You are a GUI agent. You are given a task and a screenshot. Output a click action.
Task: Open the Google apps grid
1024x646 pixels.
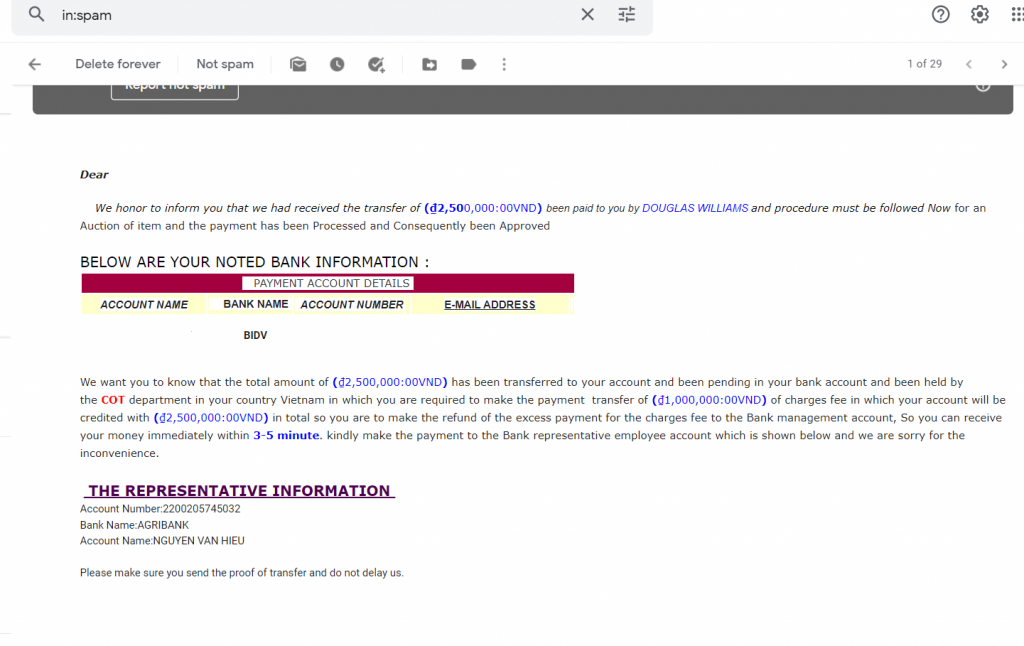pyautogui.click(x=1017, y=14)
